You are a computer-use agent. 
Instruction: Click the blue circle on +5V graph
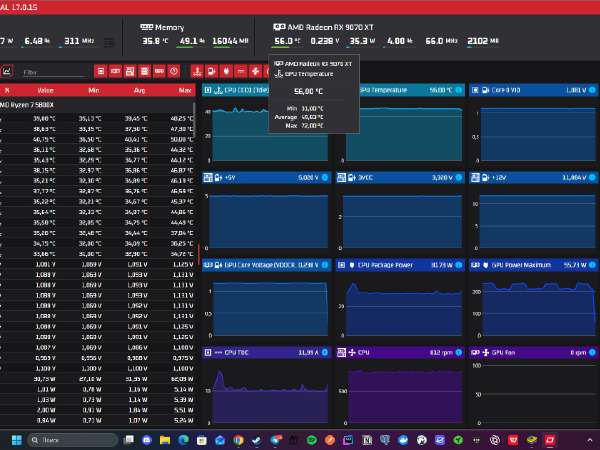(x=325, y=178)
